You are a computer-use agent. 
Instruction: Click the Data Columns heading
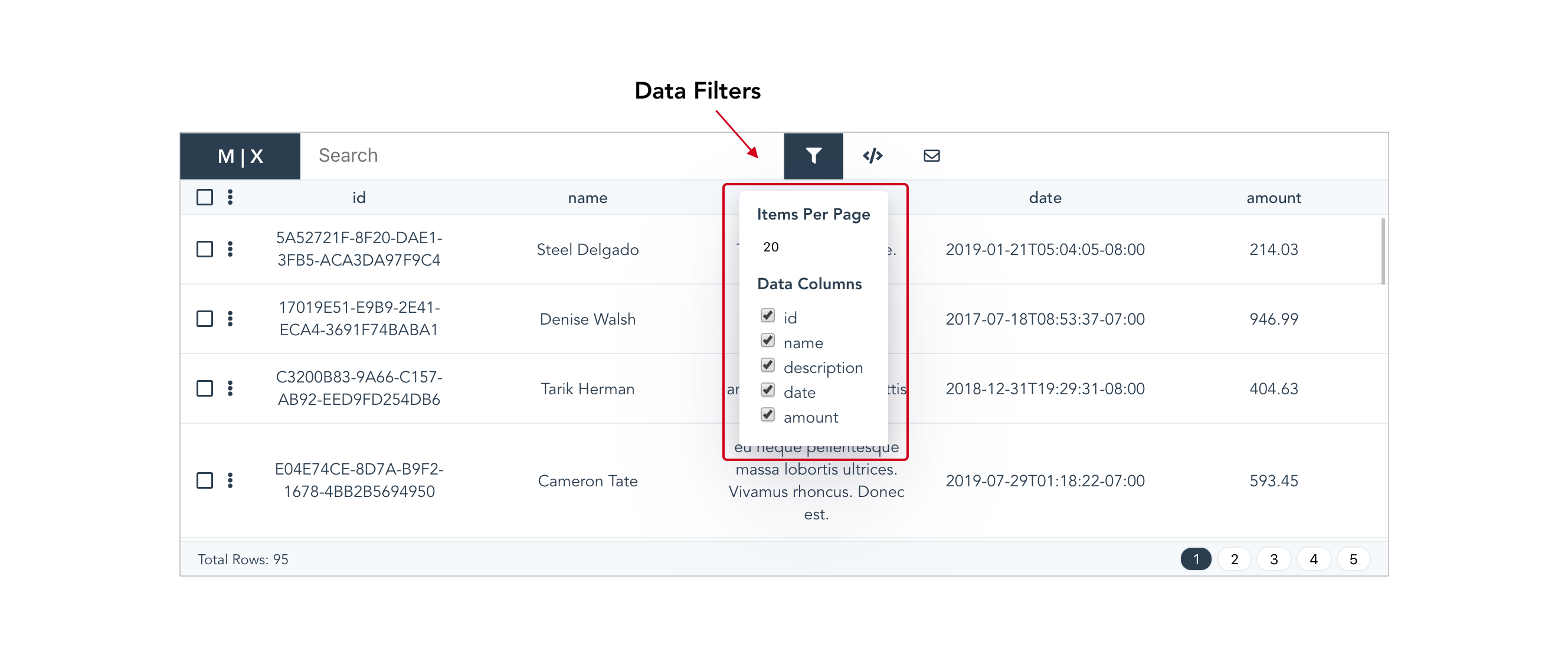click(x=809, y=284)
